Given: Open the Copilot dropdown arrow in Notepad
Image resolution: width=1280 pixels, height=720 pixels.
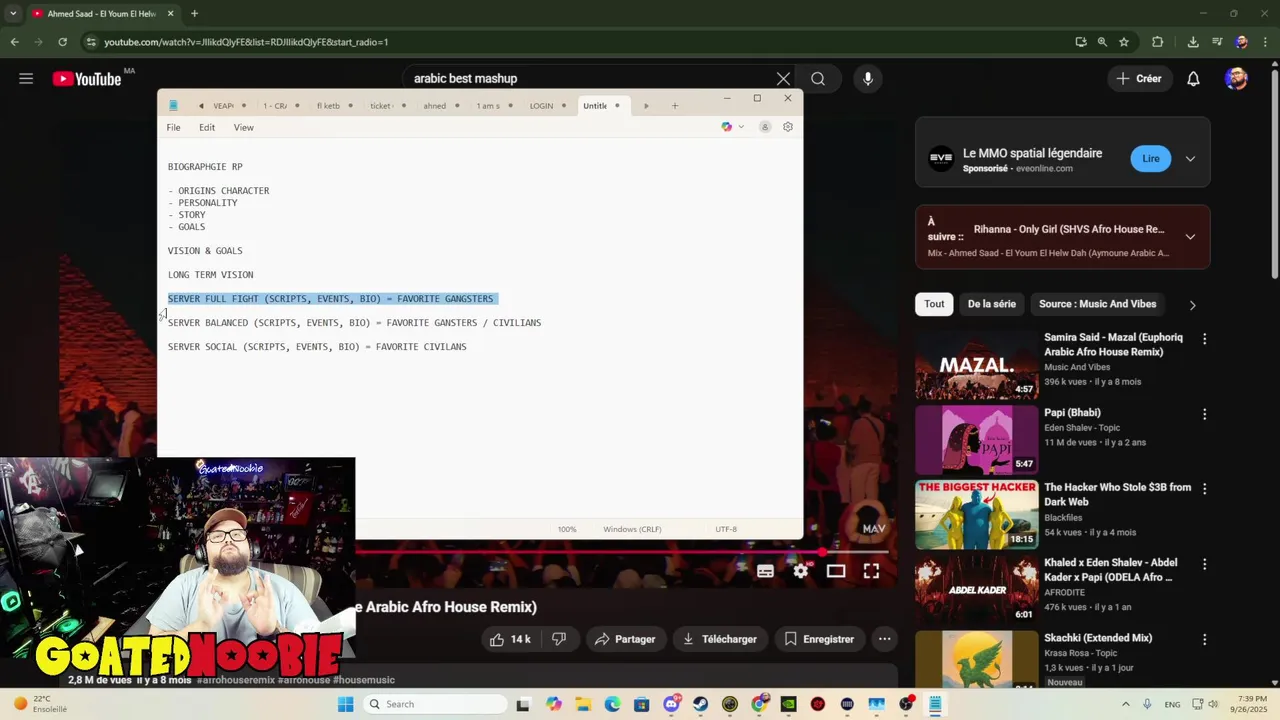Looking at the screenshot, I should click(x=741, y=127).
